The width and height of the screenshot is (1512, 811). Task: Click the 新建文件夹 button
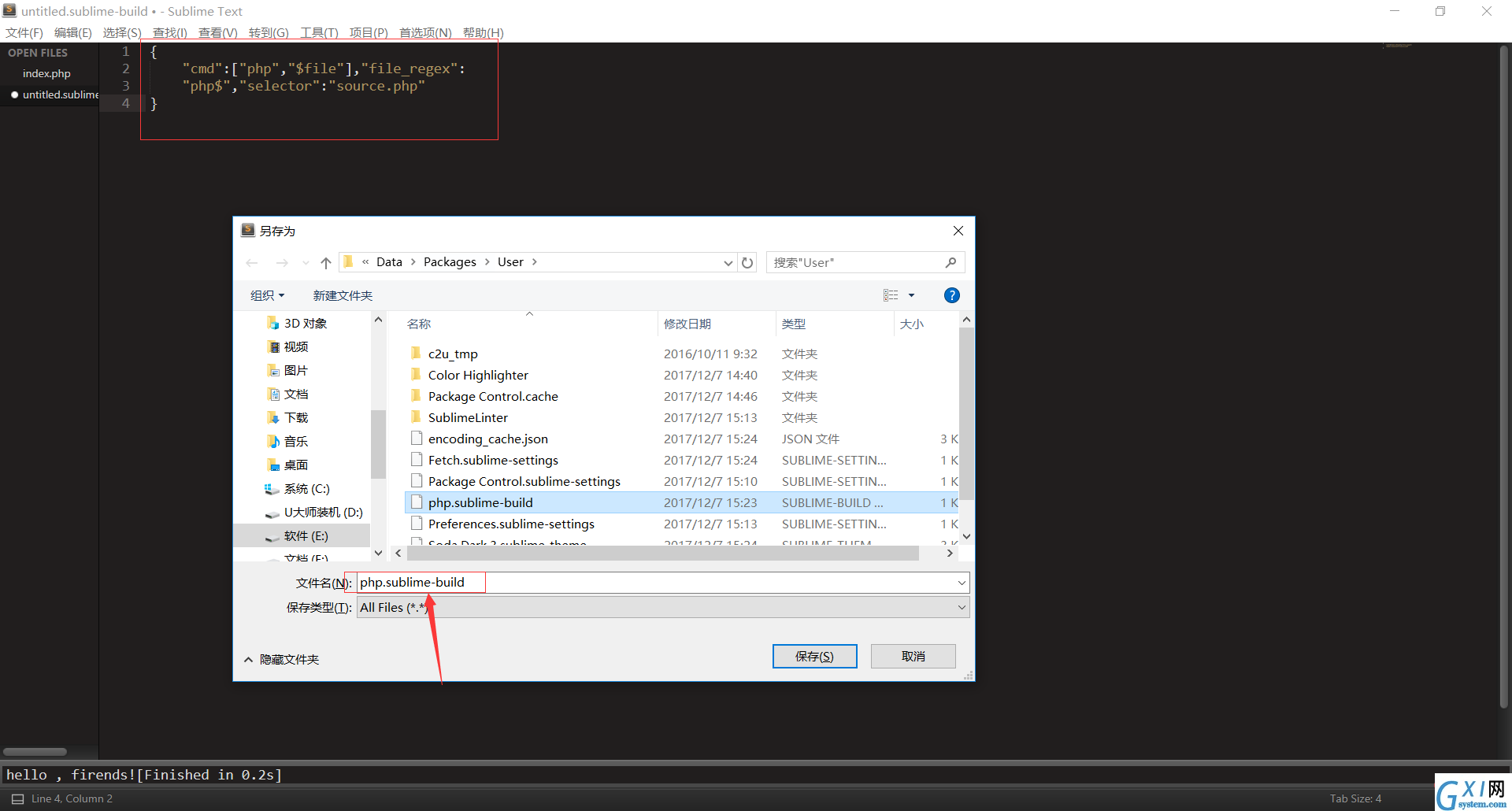343,296
